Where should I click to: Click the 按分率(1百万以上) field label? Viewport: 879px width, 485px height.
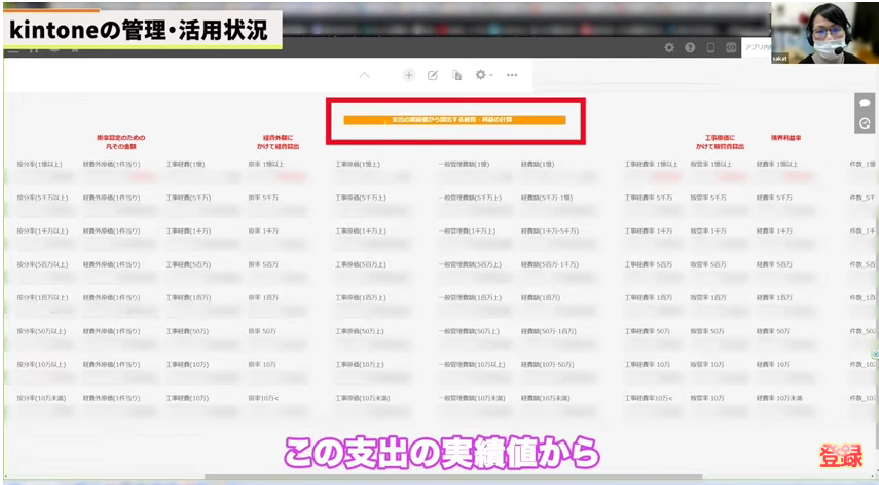coord(42,297)
